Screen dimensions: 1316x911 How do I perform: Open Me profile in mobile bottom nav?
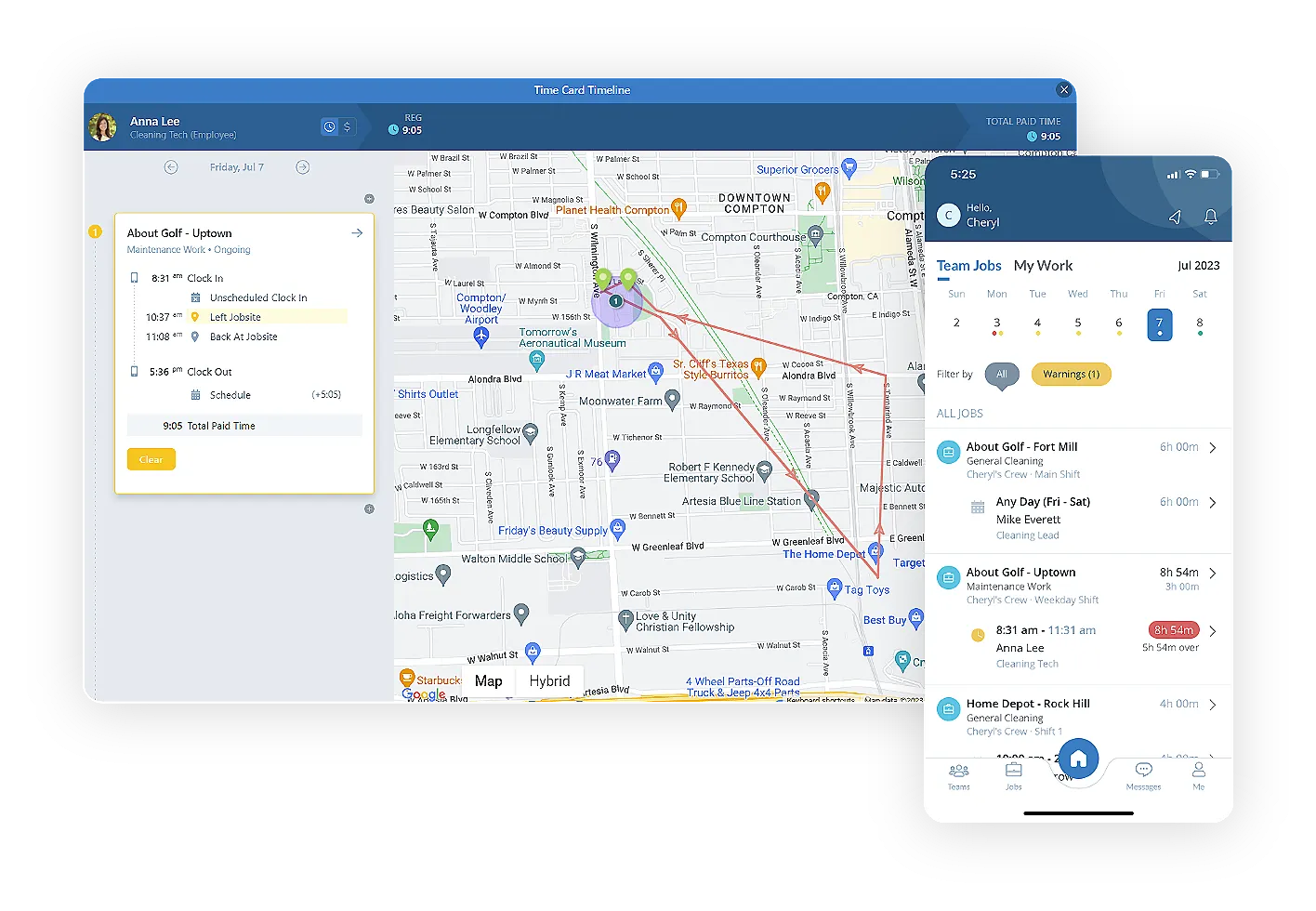(x=1199, y=776)
